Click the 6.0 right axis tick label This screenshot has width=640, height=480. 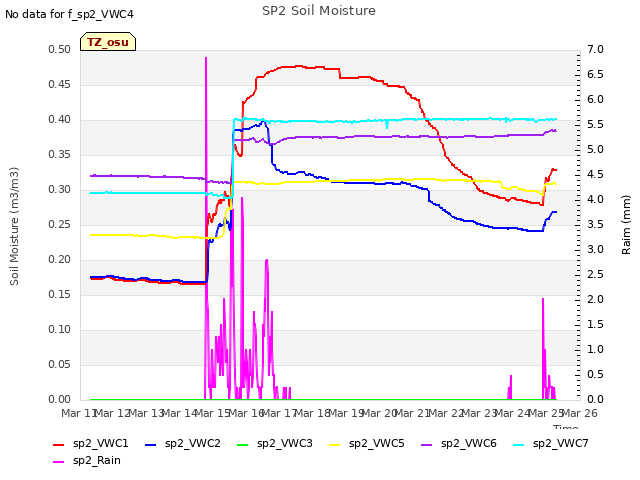pyautogui.click(x=595, y=100)
